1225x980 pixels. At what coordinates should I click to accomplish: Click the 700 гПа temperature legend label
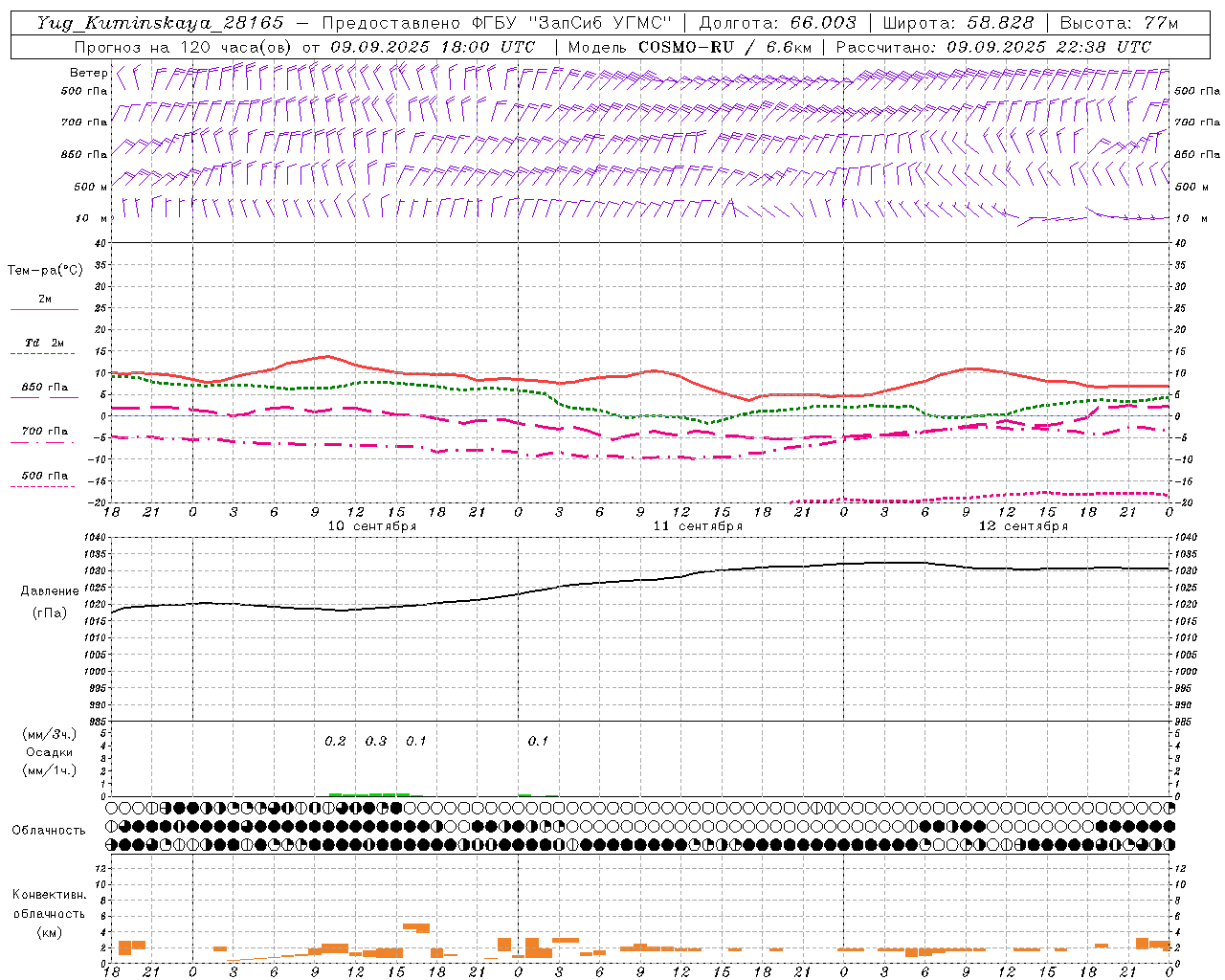pyautogui.click(x=44, y=432)
